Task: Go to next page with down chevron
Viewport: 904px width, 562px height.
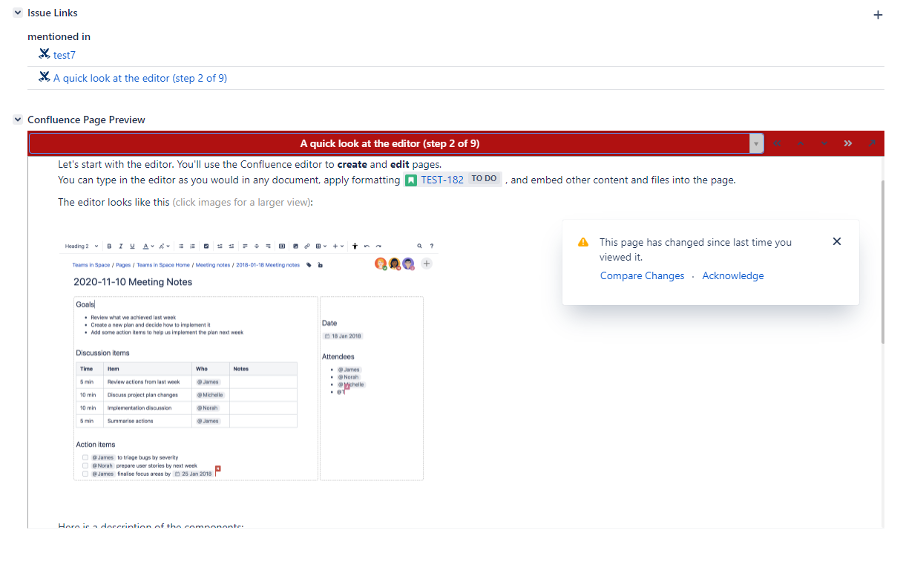Action: [x=825, y=143]
